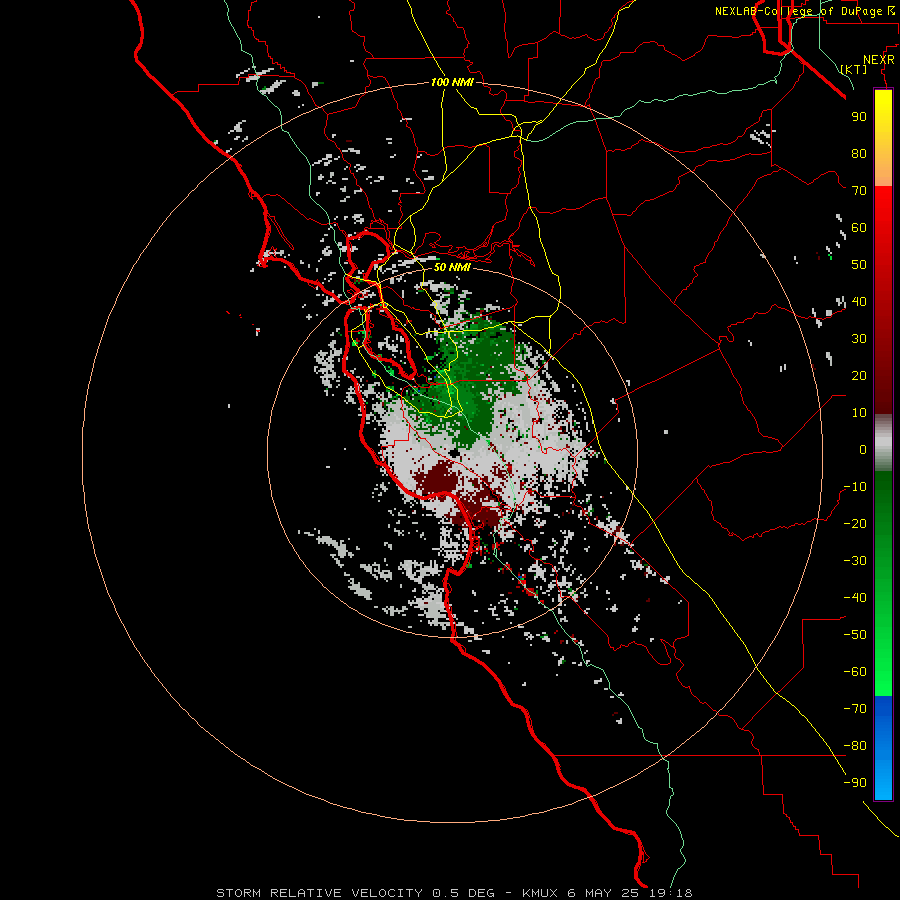Viewport: 900px width, 900px height.
Task: Click the "NEXLAB-College of DuPage" credit text
Action: point(798,11)
